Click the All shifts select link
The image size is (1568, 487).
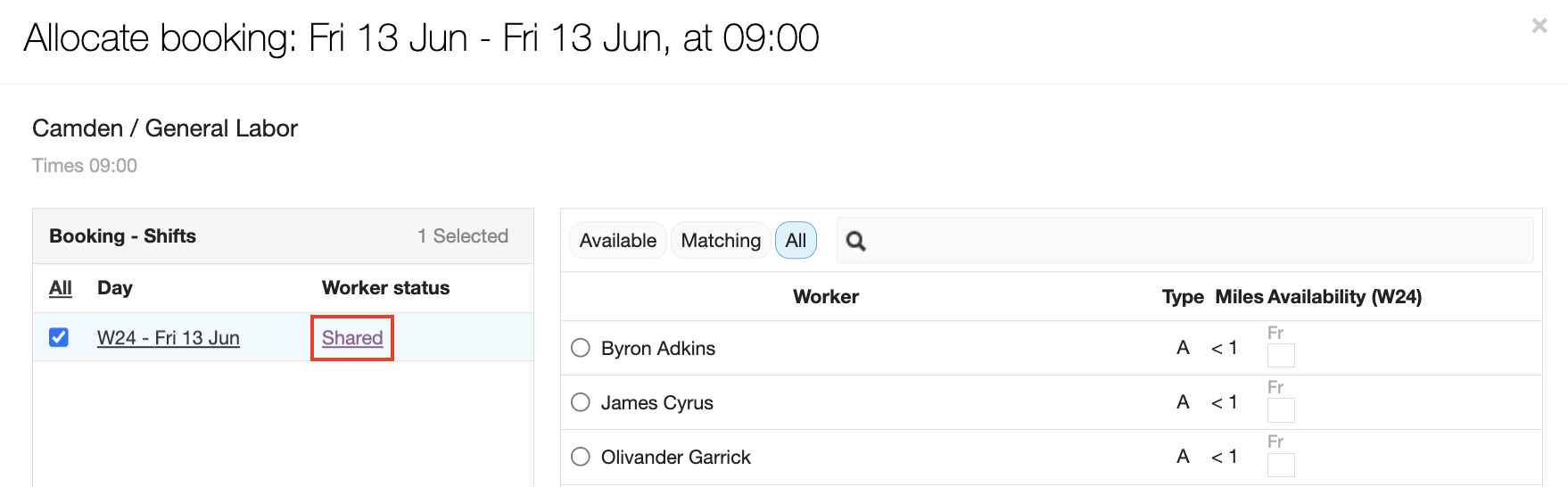(x=61, y=288)
